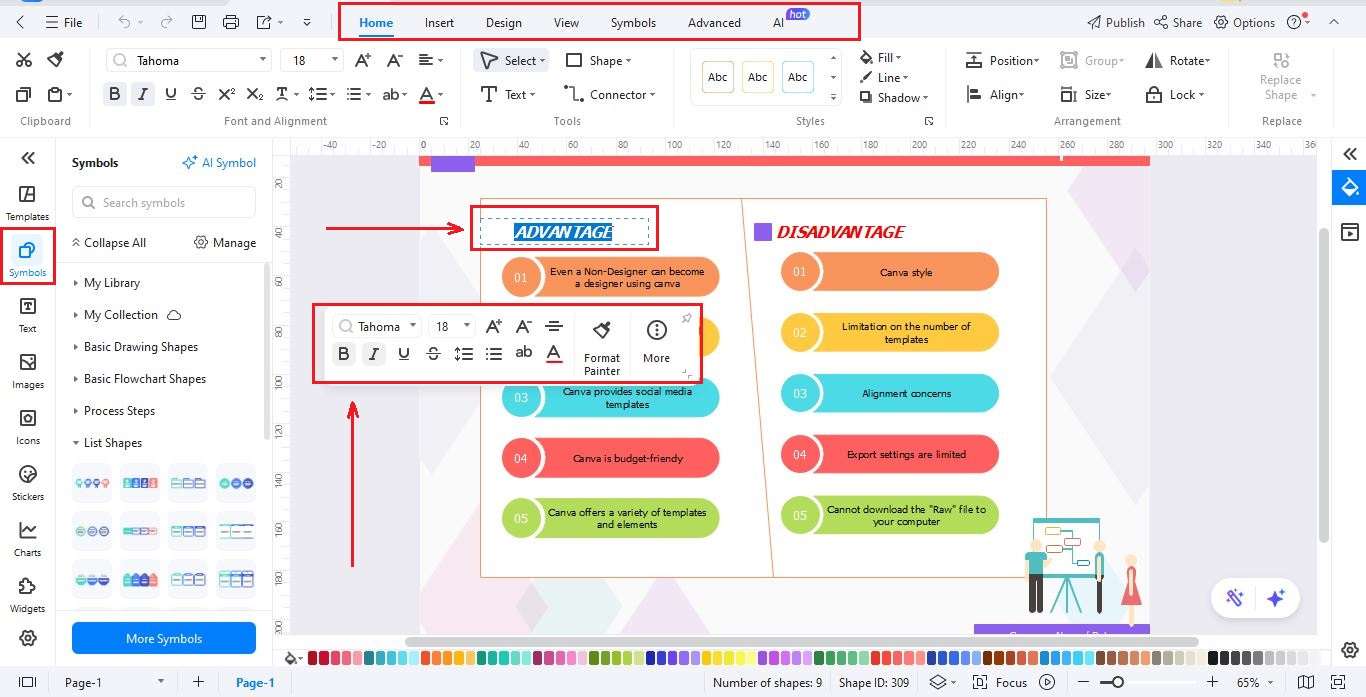Apply Subscript from the ribbon
Screen dimensions: 1366x697
pyautogui.click(x=255, y=94)
